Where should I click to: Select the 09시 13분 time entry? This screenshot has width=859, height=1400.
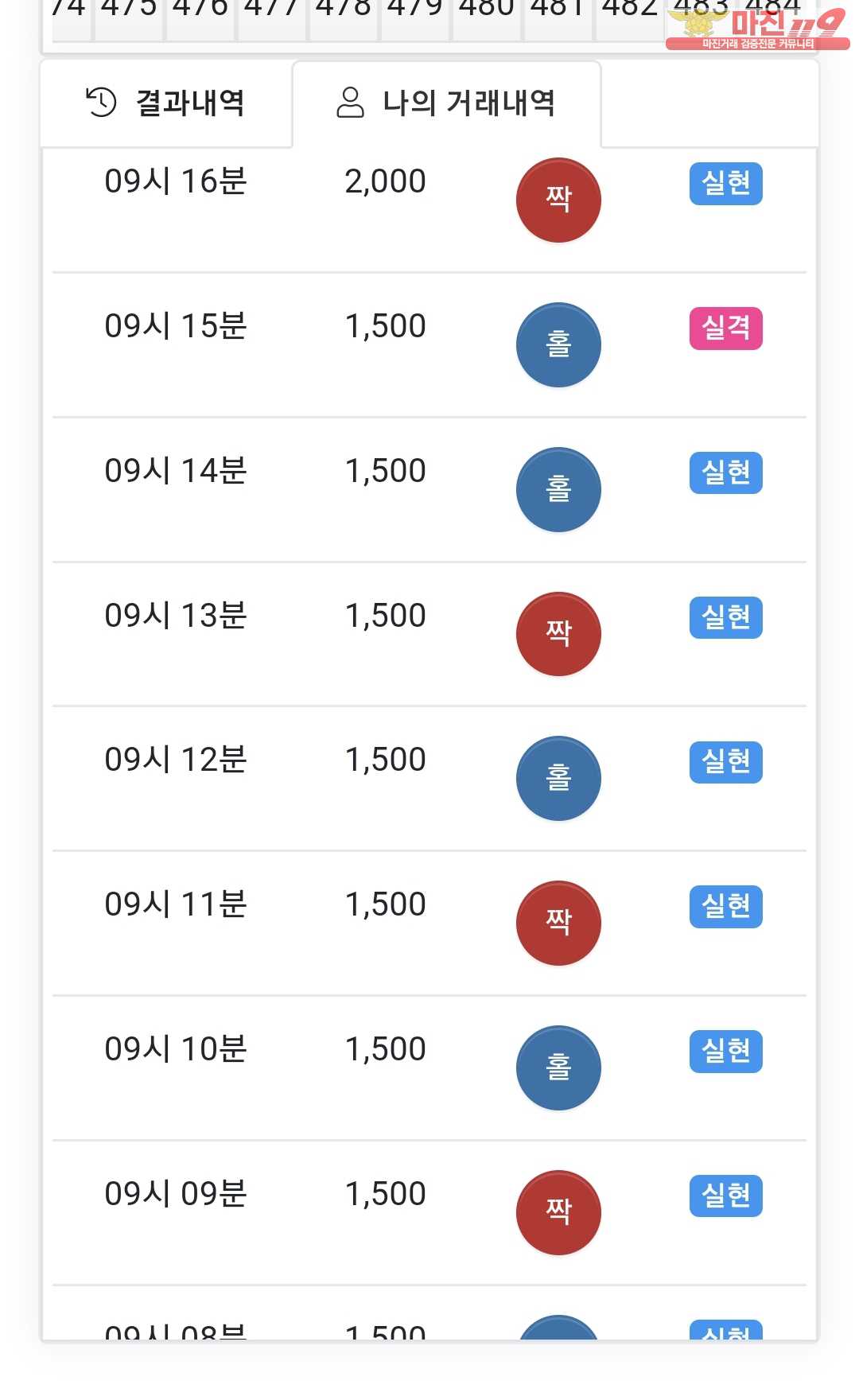[x=176, y=616]
